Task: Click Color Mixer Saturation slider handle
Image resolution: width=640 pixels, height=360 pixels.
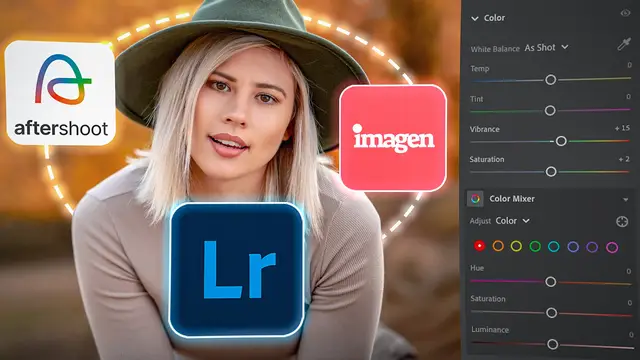Action: [x=551, y=313]
